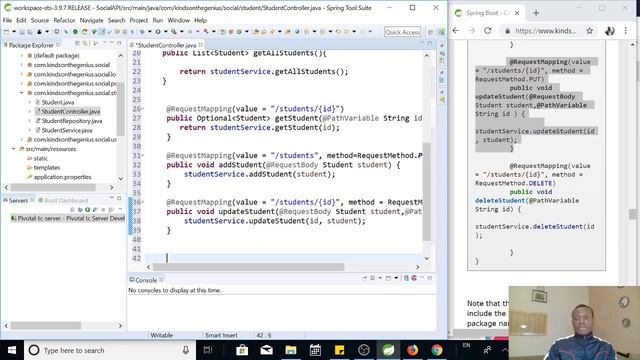Open the Window menu
The width and height of the screenshot is (640, 360).
tap(179, 20)
